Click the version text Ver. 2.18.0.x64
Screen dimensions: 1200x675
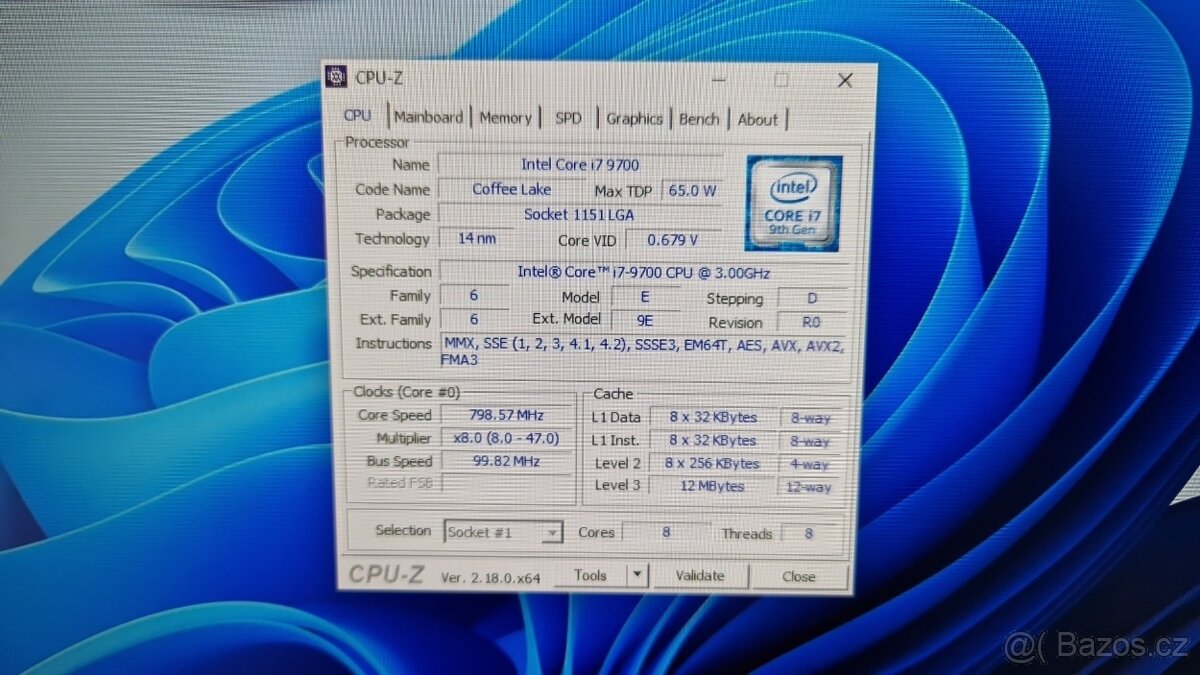tap(491, 578)
